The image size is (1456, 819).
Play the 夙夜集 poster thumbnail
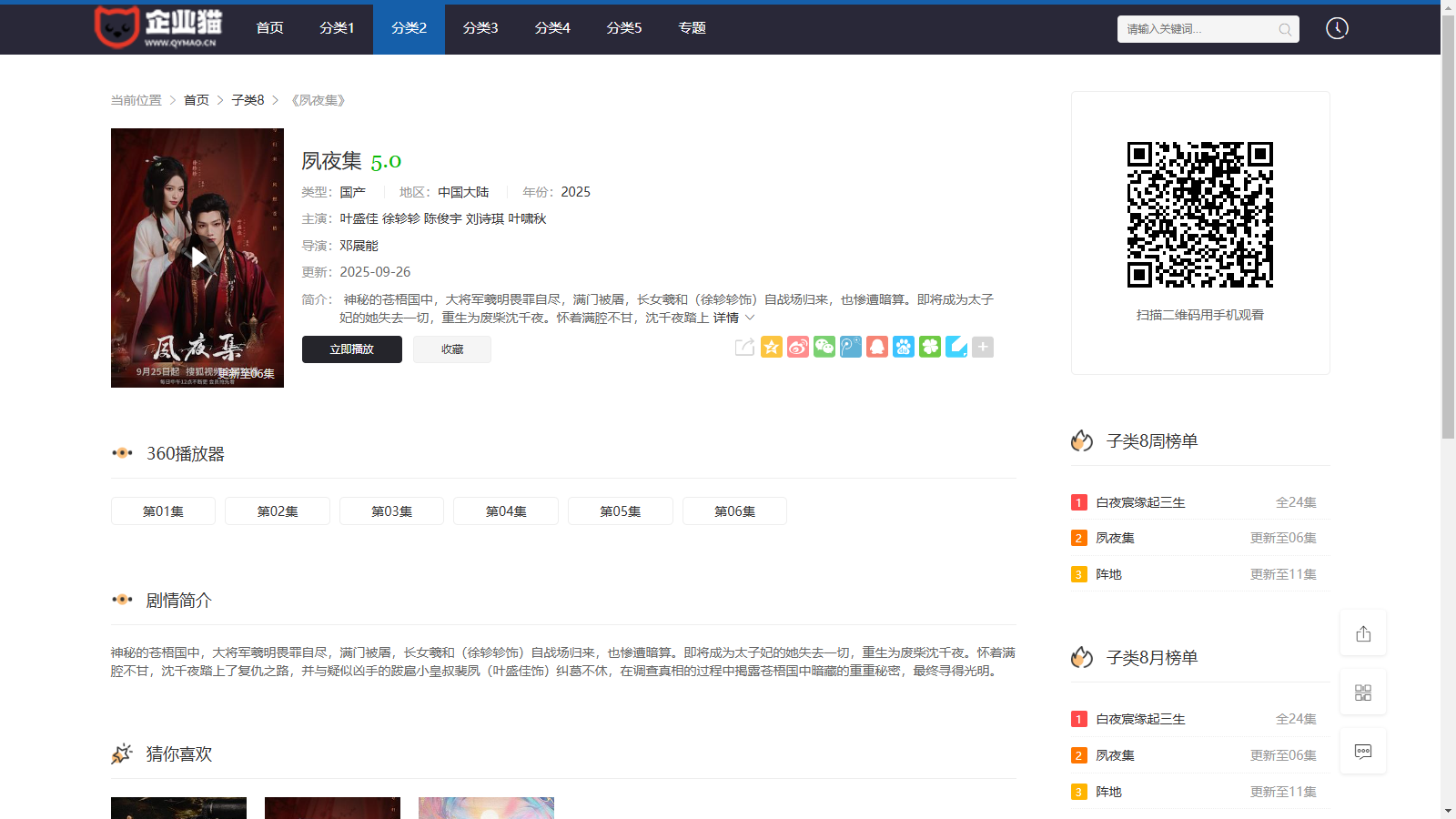(197, 258)
